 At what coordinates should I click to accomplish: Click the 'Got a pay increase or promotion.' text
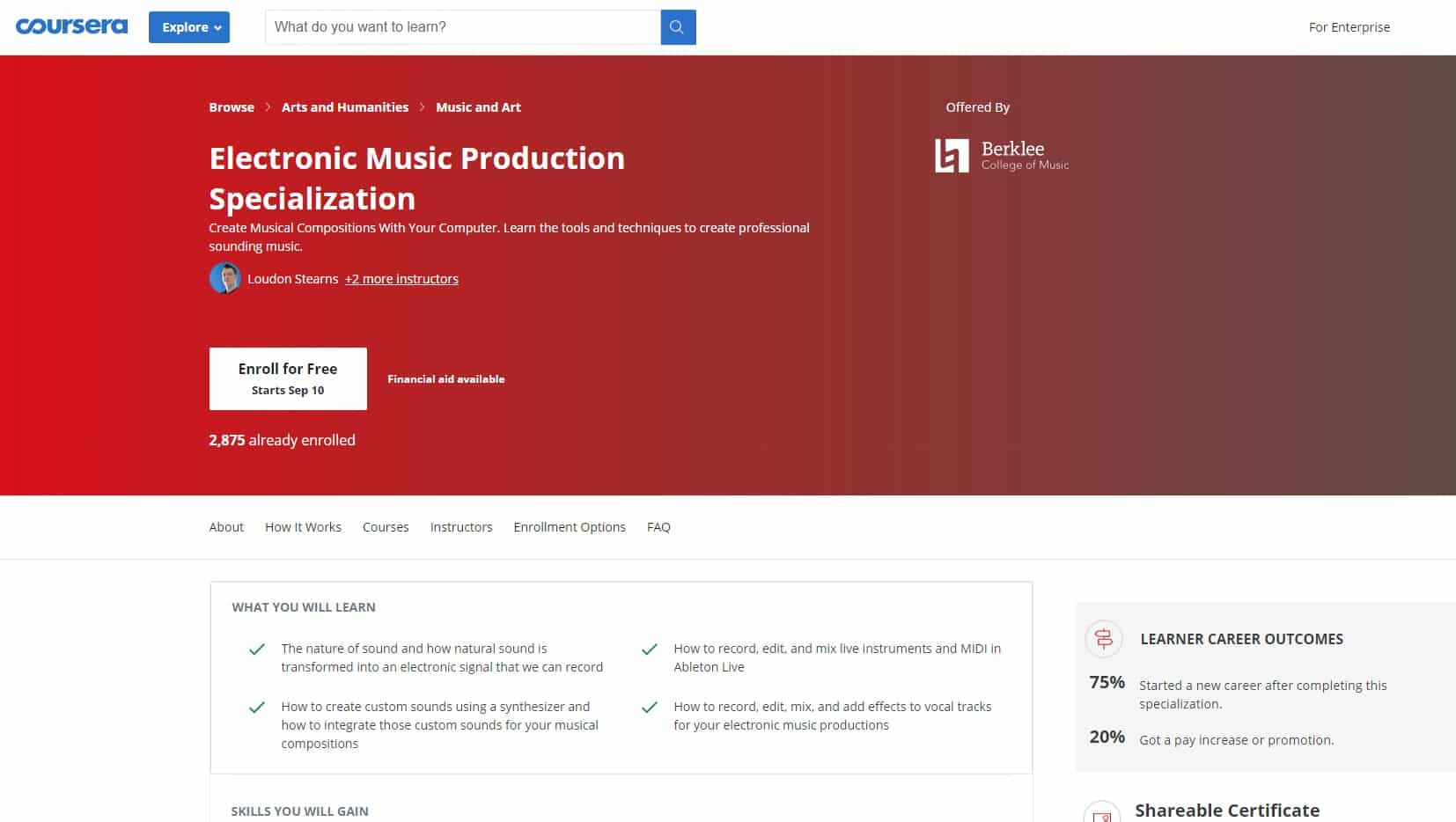click(x=1237, y=740)
